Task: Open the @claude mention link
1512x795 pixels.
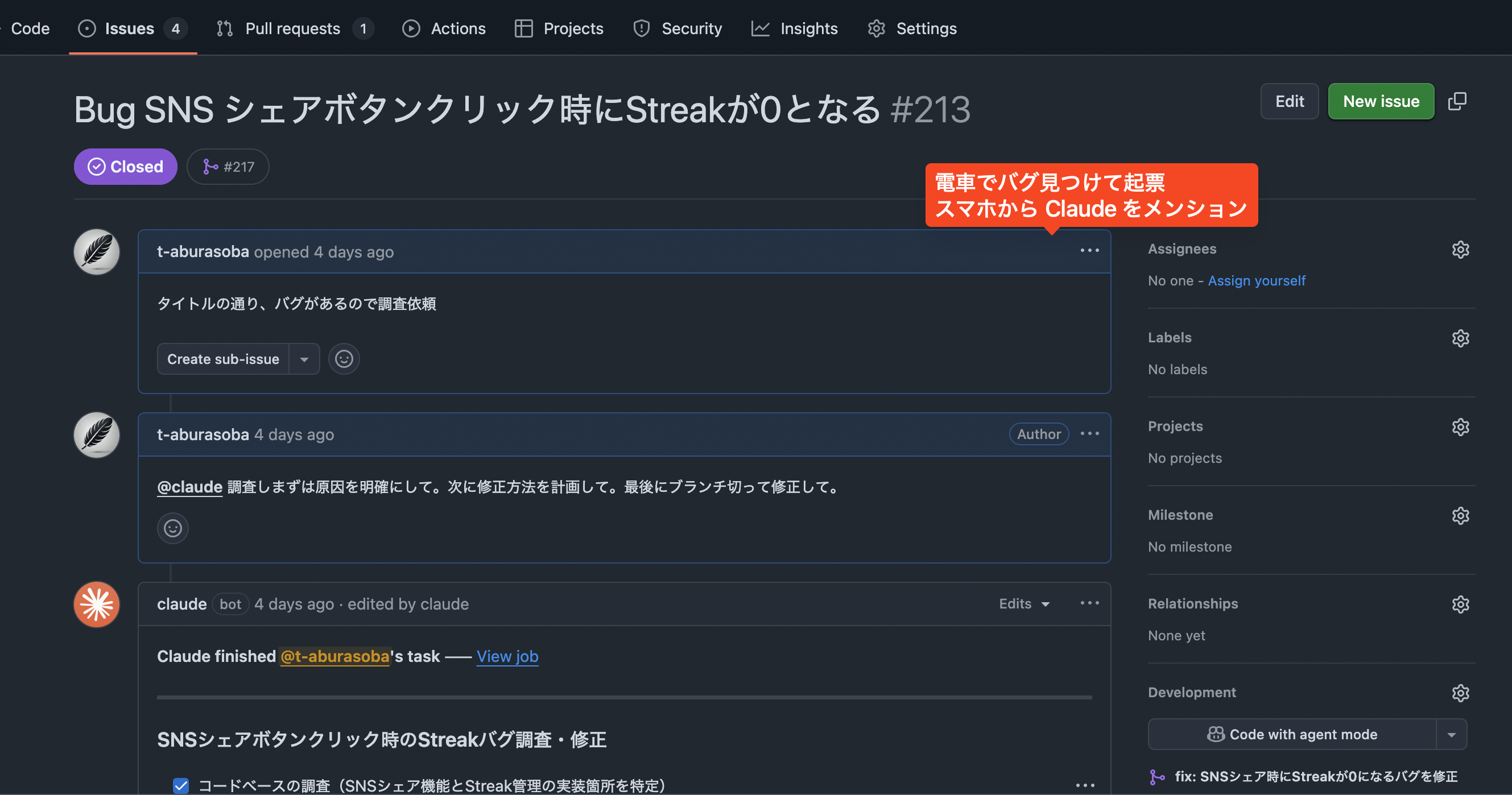Action: (189, 487)
